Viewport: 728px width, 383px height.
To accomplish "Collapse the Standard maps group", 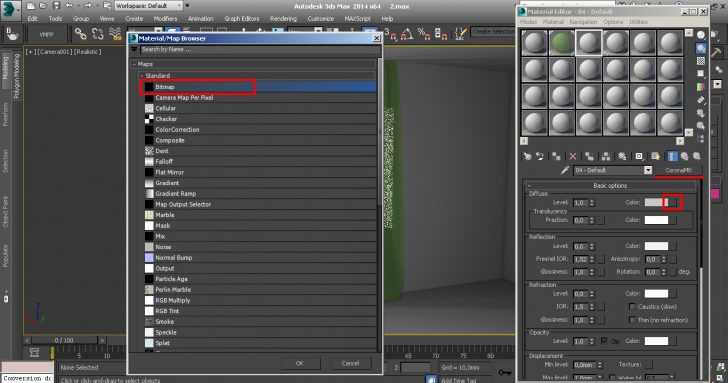I will click(142, 76).
